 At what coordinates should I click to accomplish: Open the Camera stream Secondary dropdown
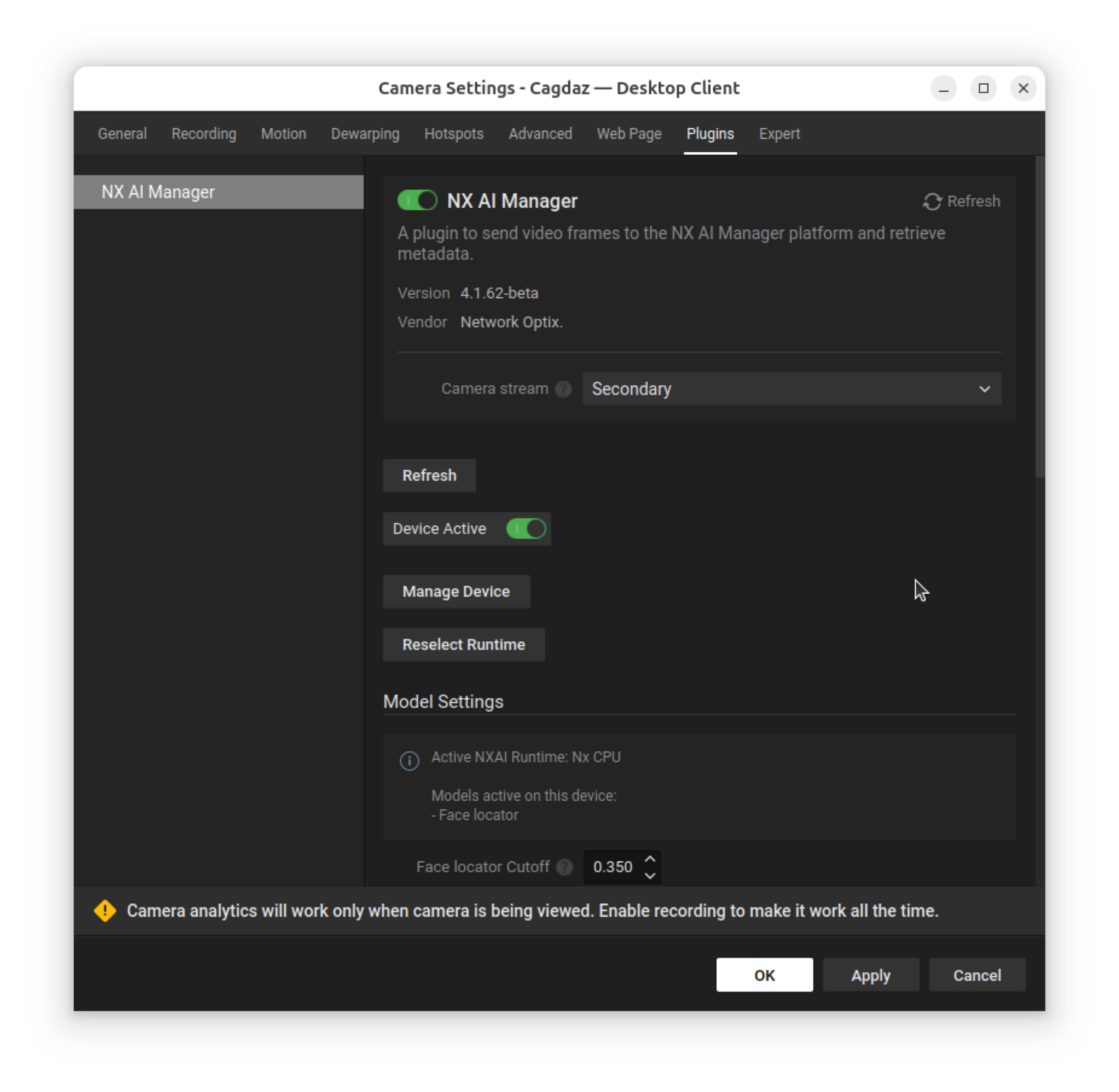[x=791, y=389]
